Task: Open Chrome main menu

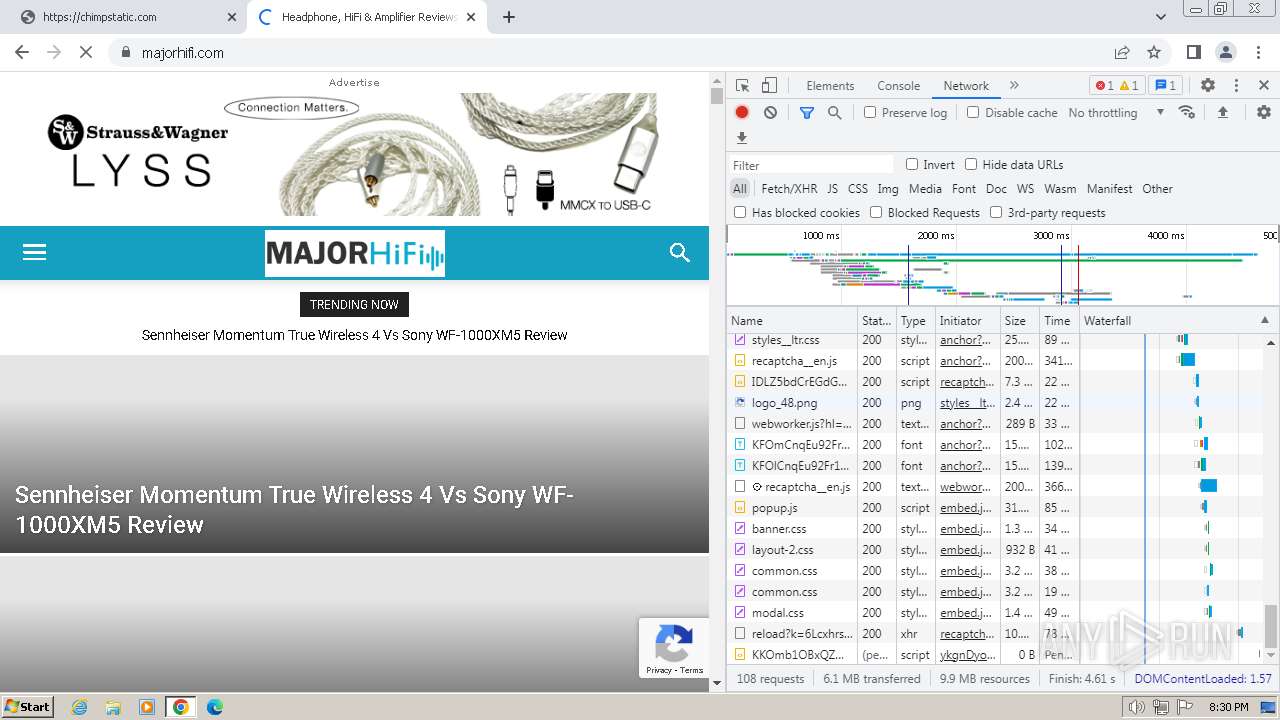Action: click(1257, 53)
